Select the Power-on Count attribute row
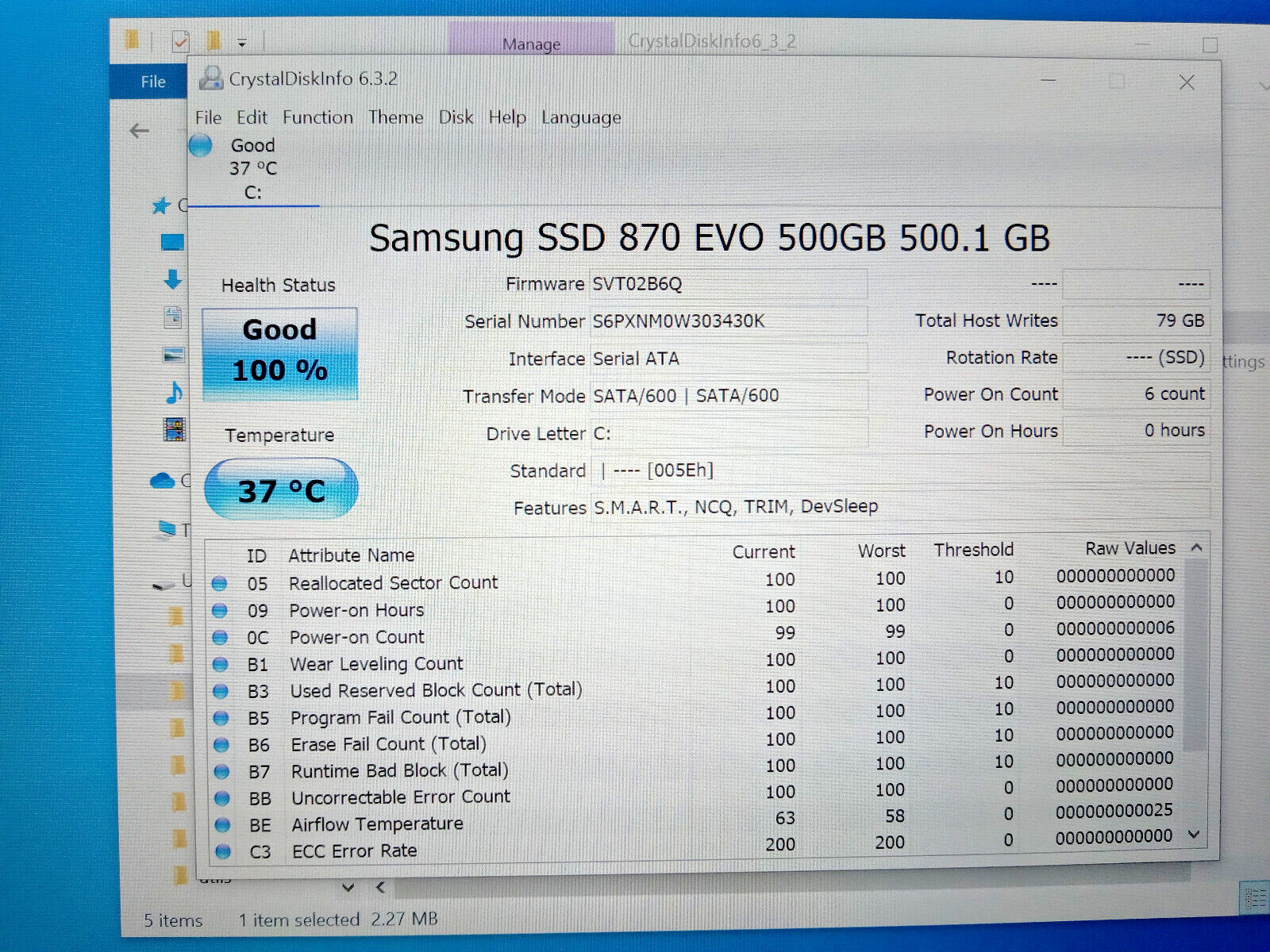Screen dimensions: 1270x952 (x=695, y=634)
